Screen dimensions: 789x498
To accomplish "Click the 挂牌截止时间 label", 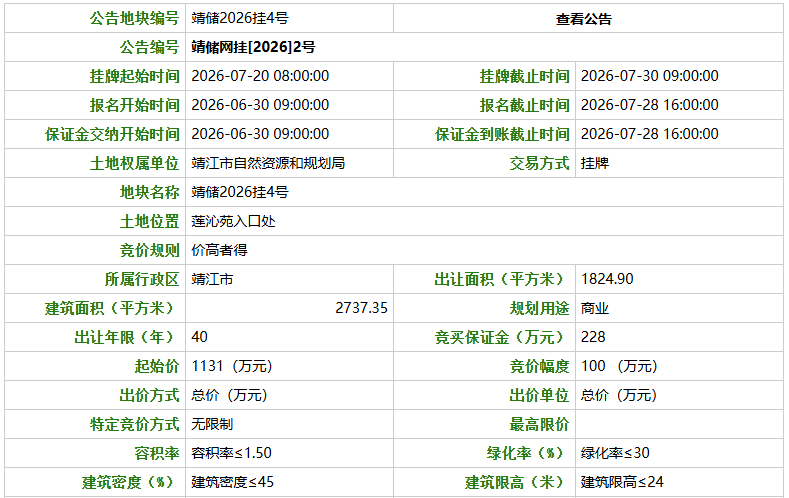I will pos(524,76).
